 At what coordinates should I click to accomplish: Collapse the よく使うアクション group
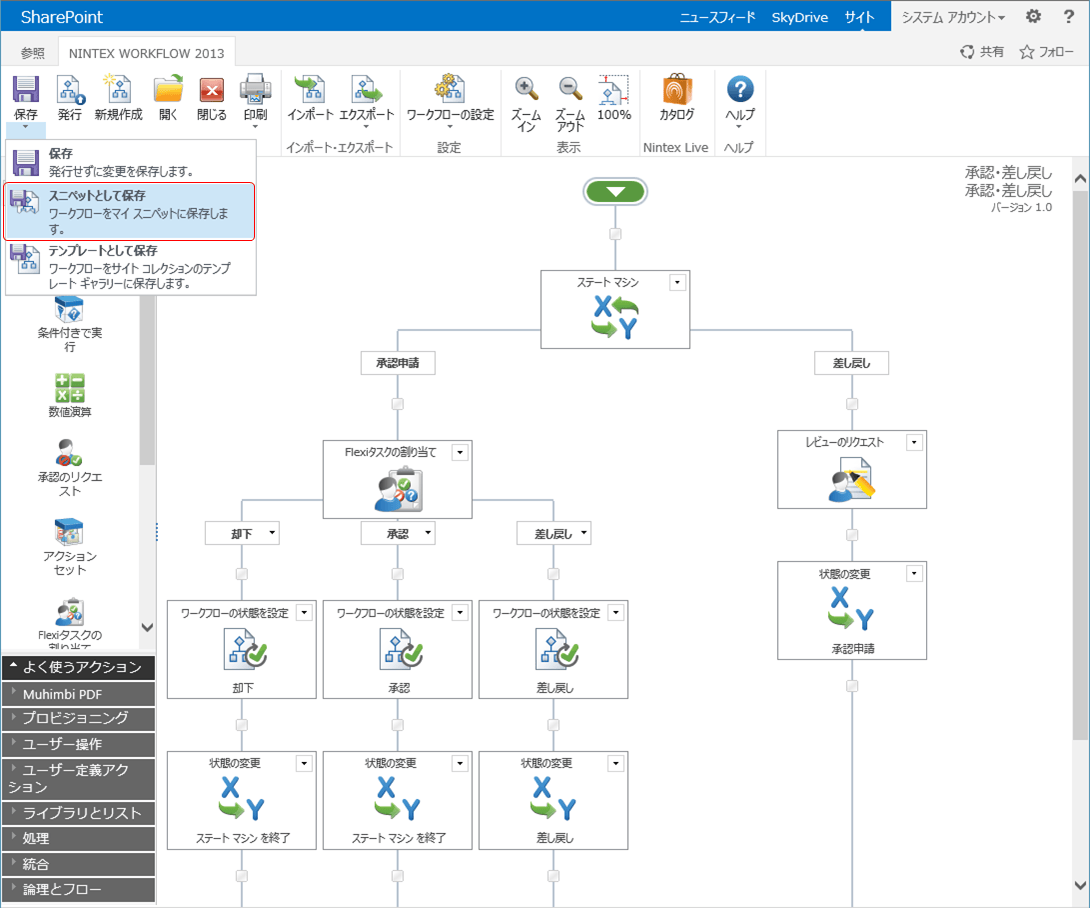tap(78, 667)
